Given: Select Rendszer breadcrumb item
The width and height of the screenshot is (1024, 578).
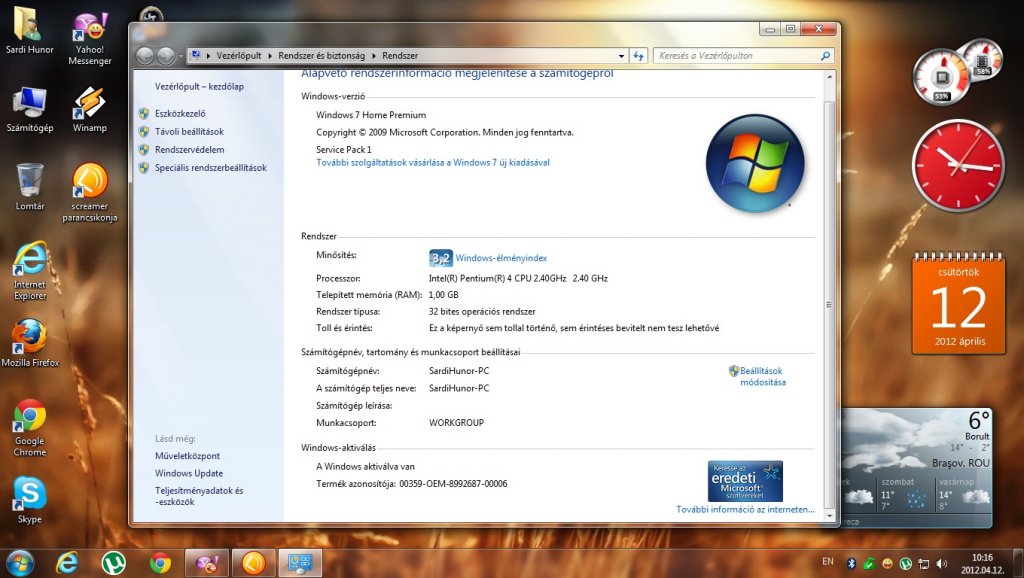Looking at the screenshot, I should [400, 56].
